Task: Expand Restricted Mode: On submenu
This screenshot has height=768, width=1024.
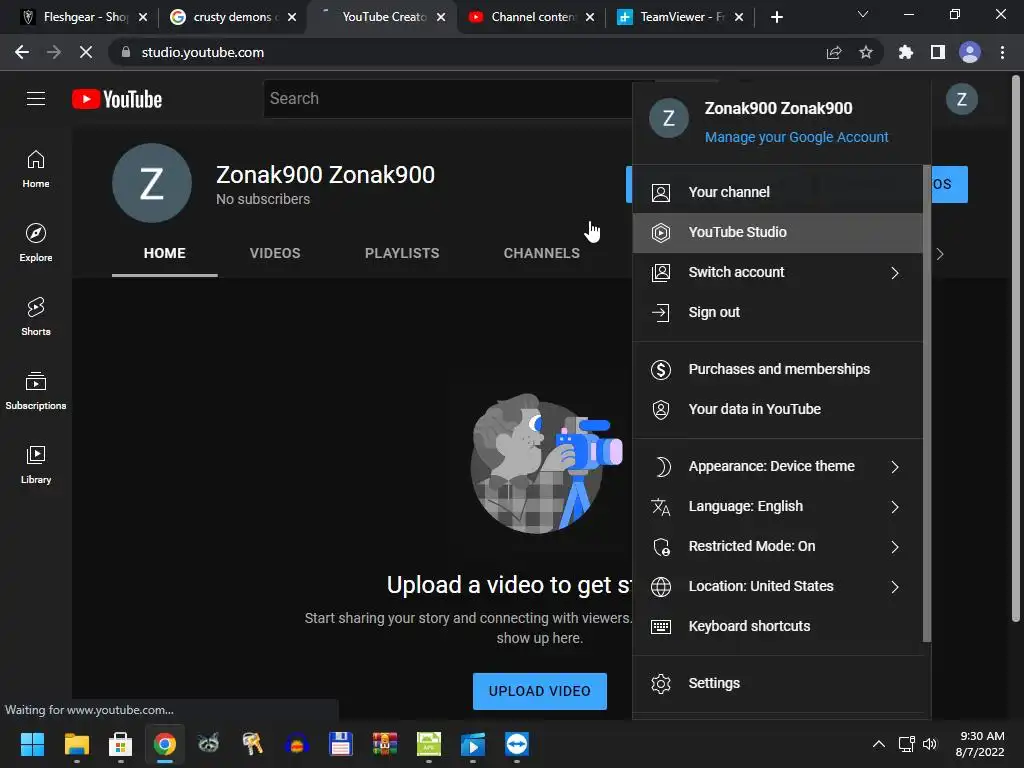Action: (777, 546)
